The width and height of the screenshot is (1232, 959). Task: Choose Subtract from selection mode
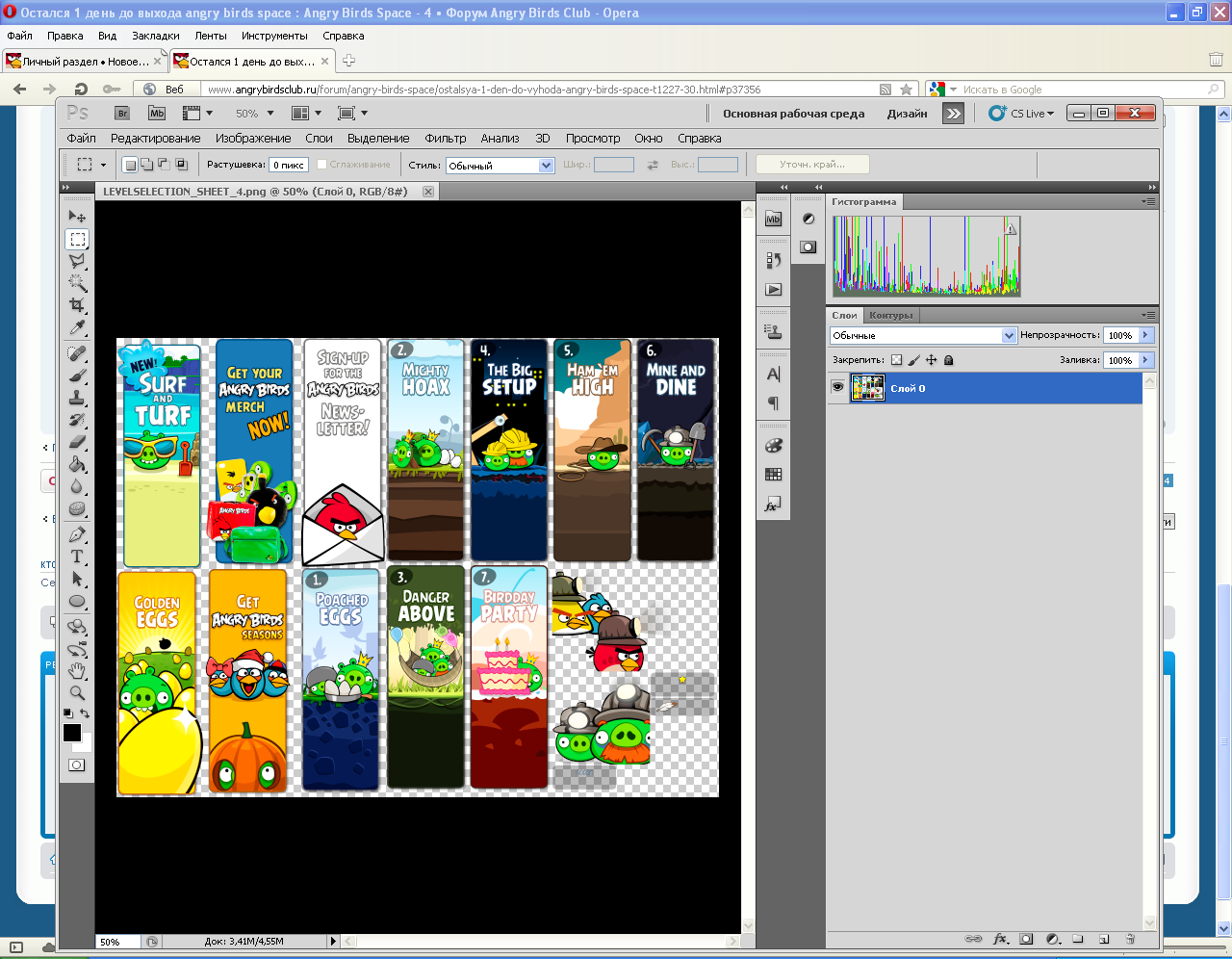[x=165, y=165]
